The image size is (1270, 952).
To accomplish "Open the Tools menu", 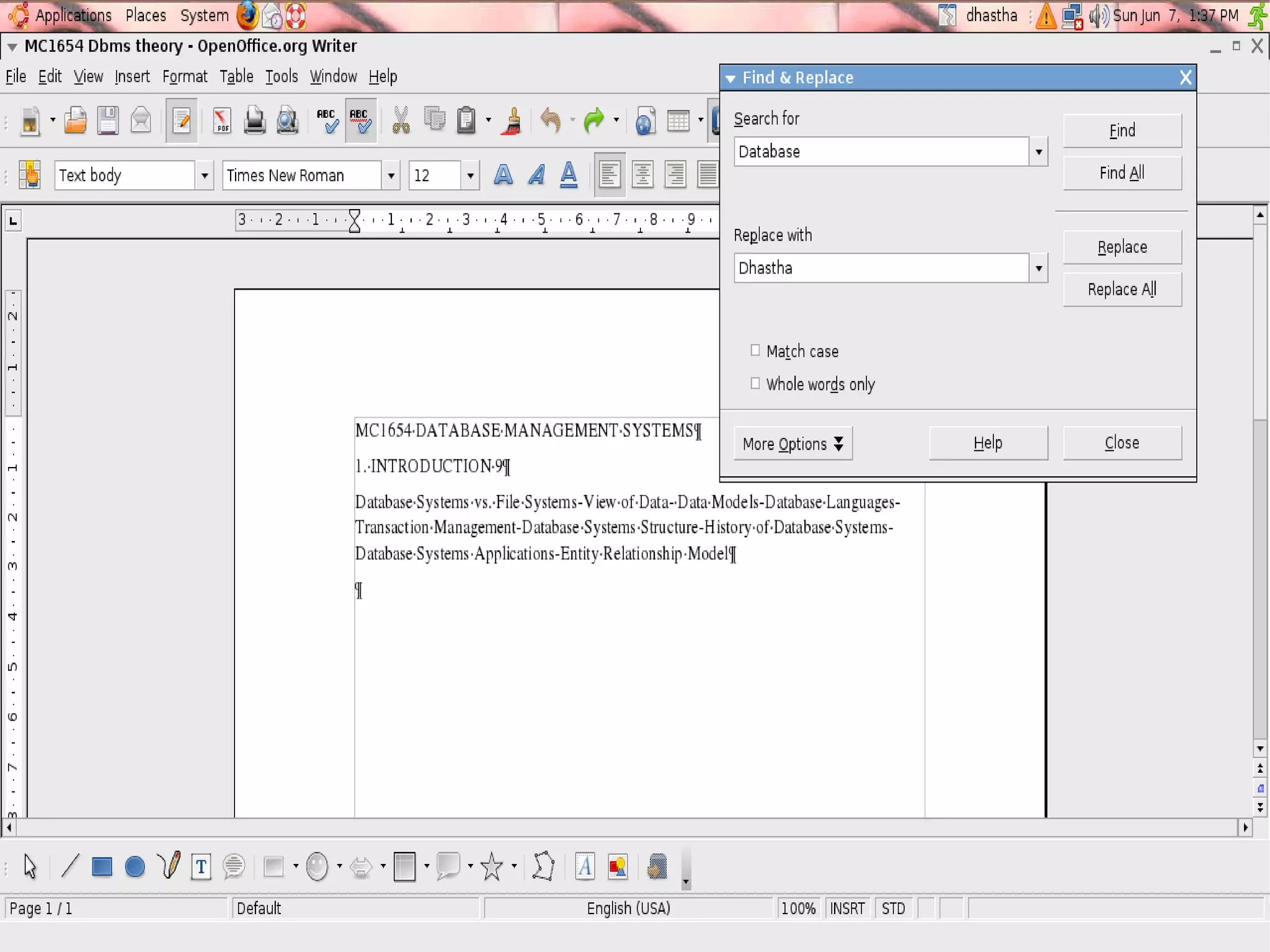I will coord(282,76).
